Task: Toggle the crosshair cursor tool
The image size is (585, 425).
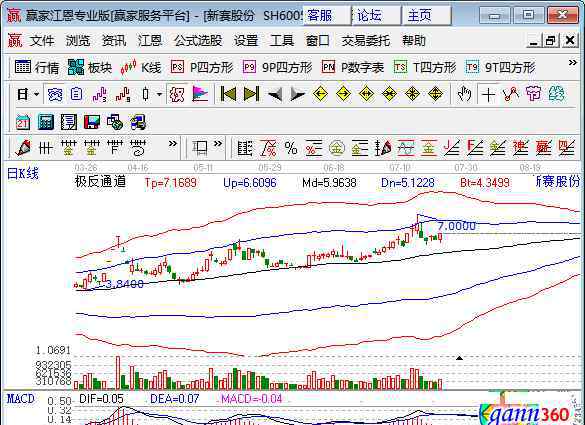Action: (488, 95)
